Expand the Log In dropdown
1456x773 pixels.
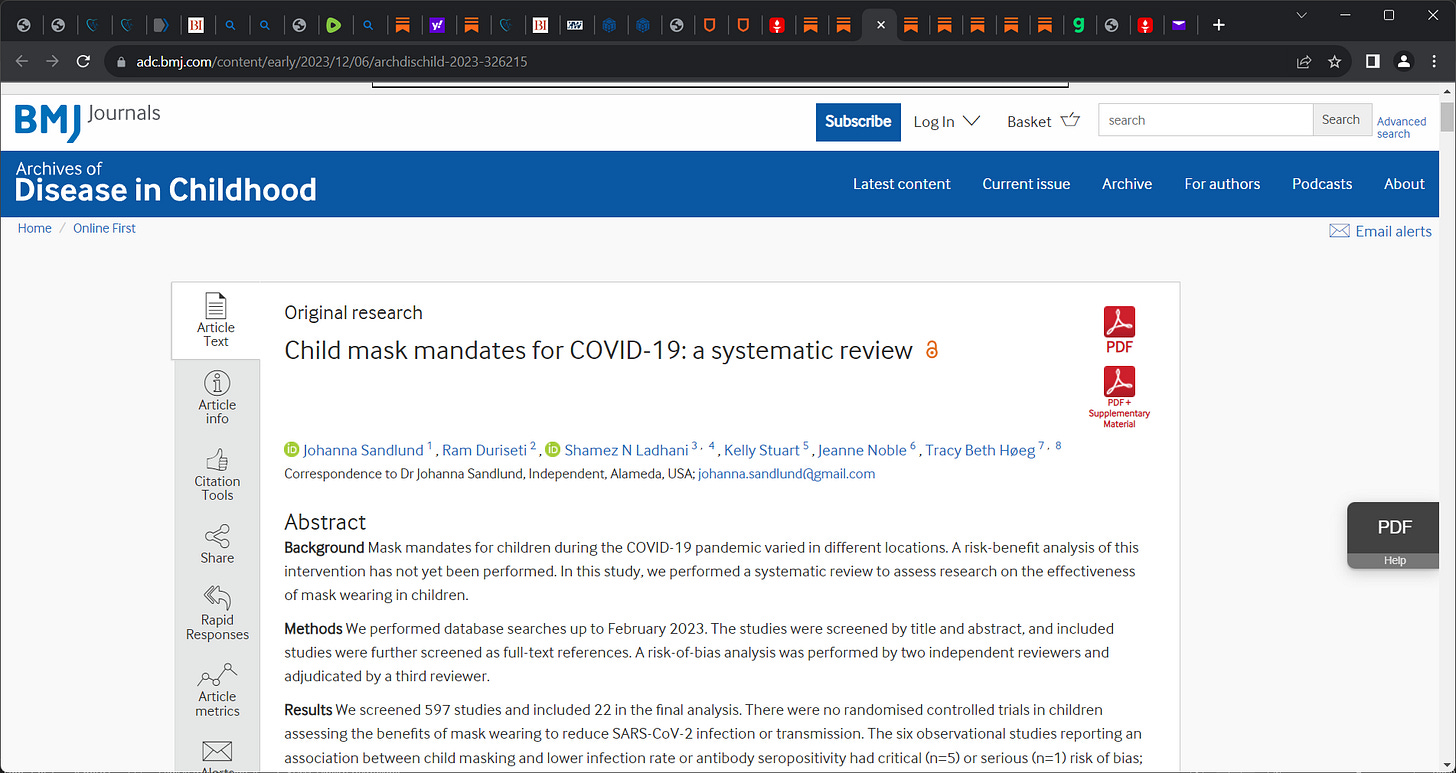point(946,121)
